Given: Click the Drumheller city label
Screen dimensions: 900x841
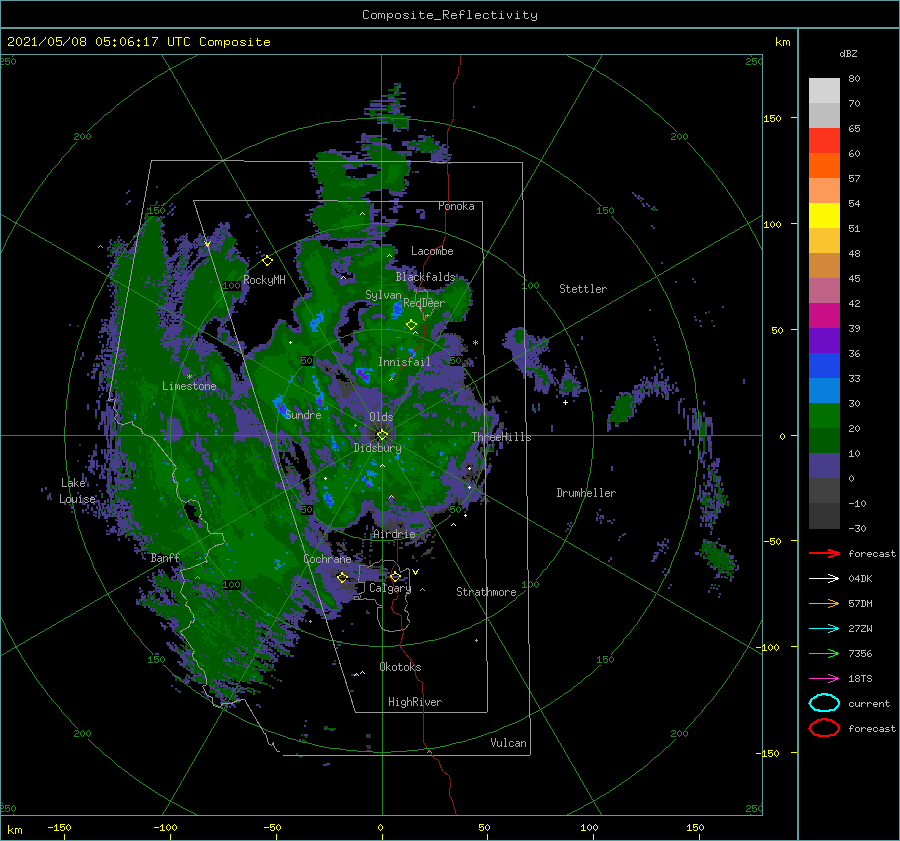Looking at the screenshot, I should click(585, 493).
